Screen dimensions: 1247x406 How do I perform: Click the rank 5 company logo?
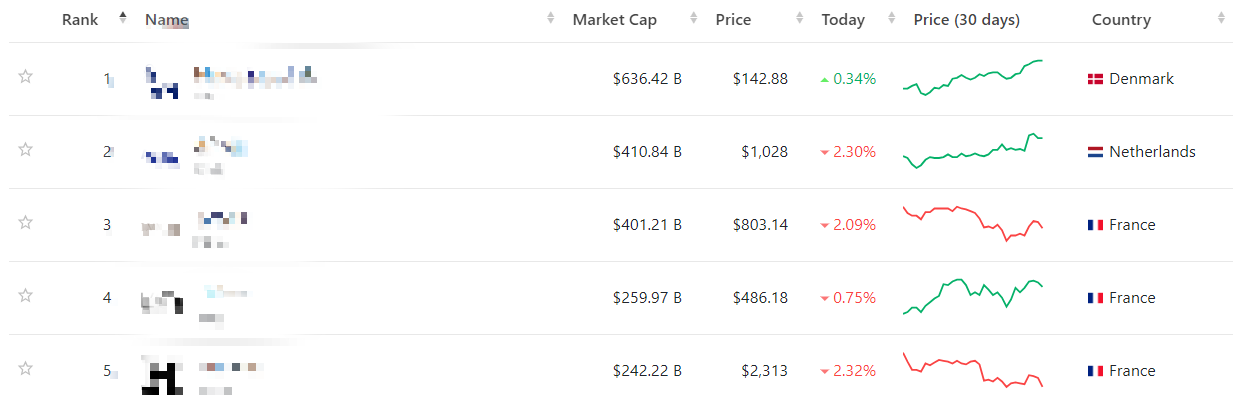tap(159, 375)
